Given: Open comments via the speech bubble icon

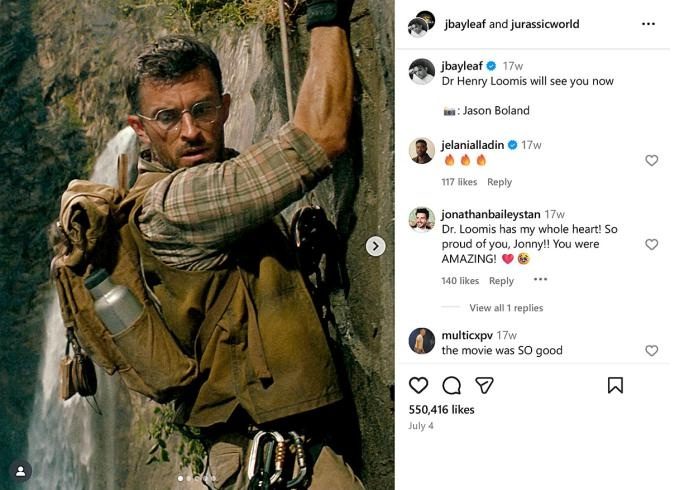Looking at the screenshot, I should point(451,385).
